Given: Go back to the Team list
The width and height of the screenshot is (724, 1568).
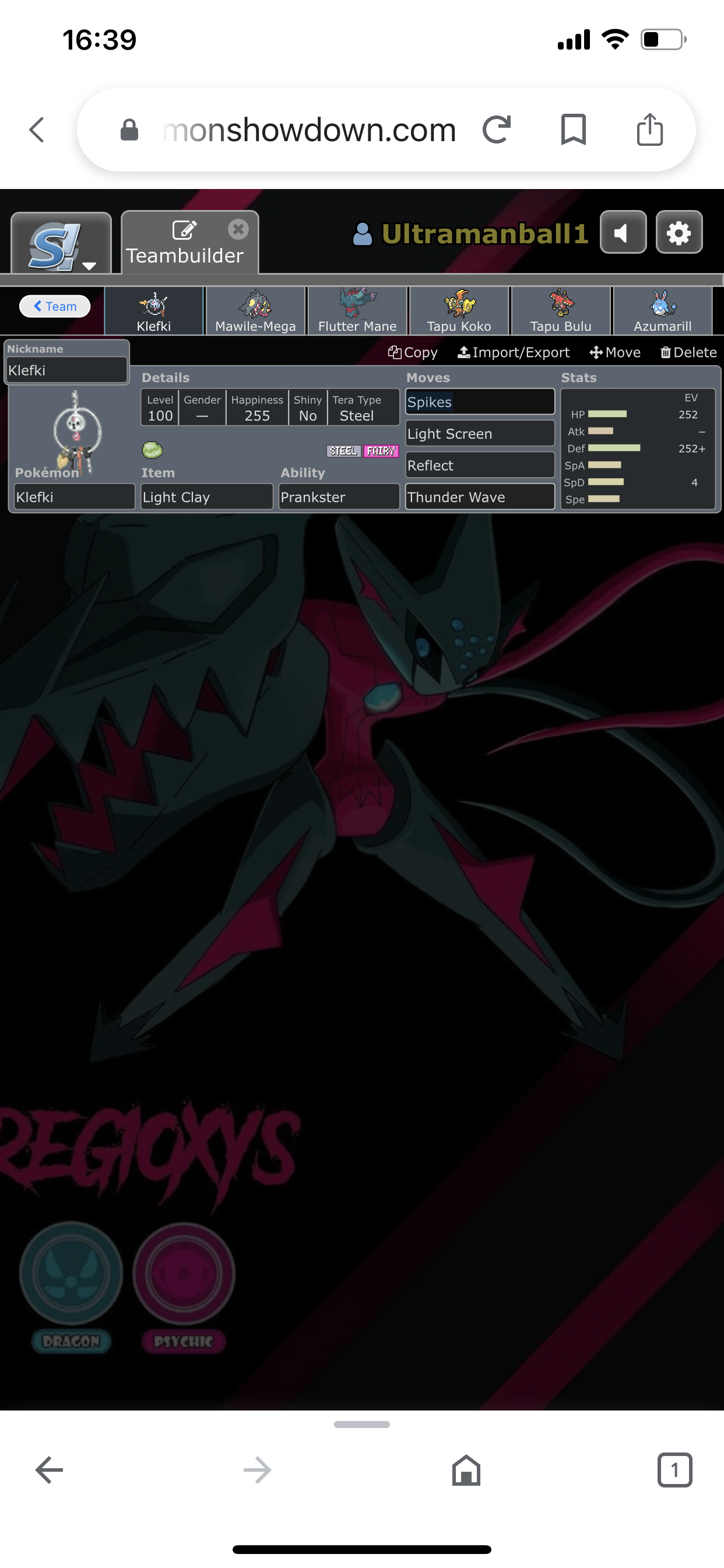Looking at the screenshot, I should tap(55, 306).
